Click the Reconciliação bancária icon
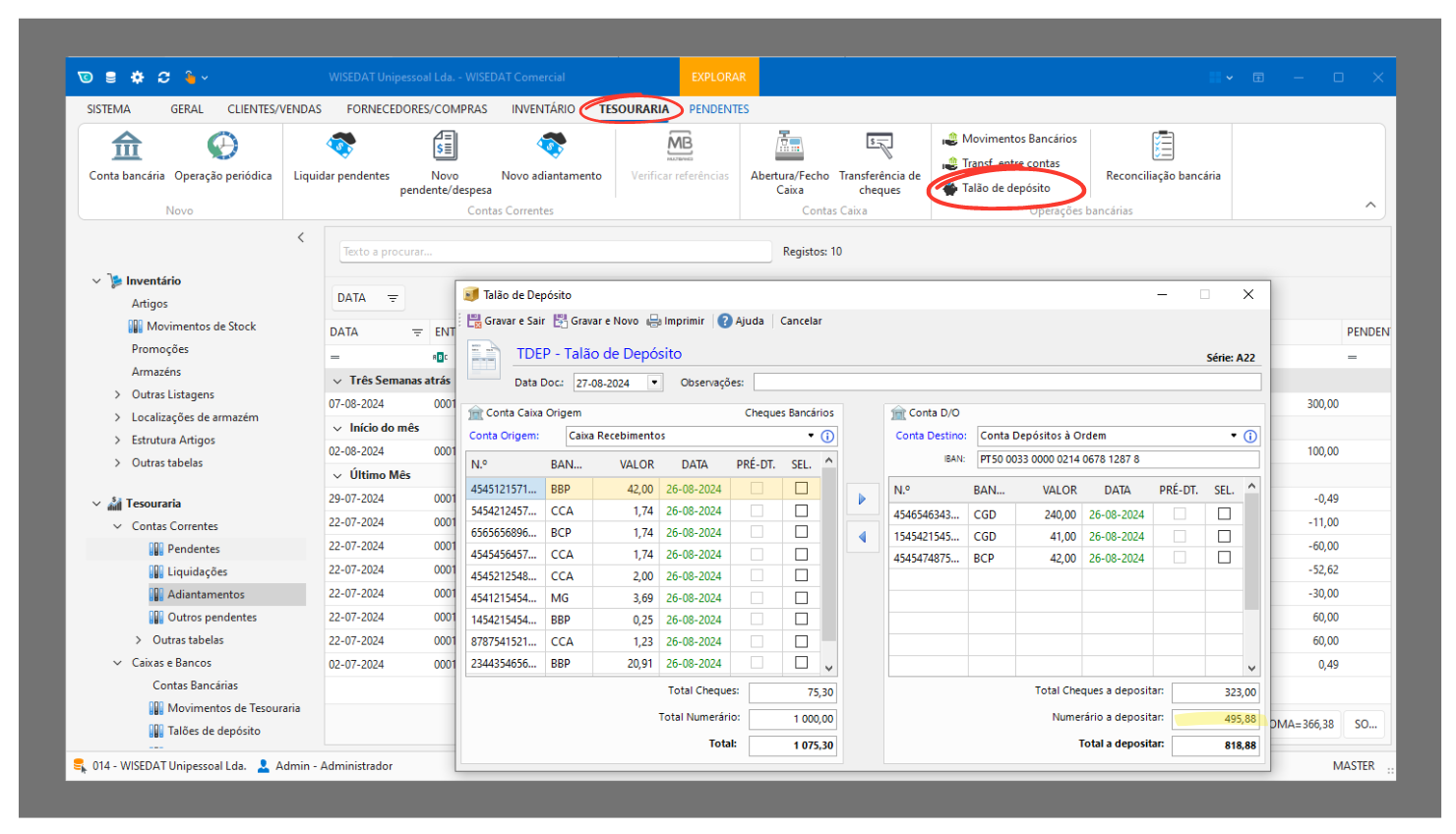 (x=1163, y=147)
